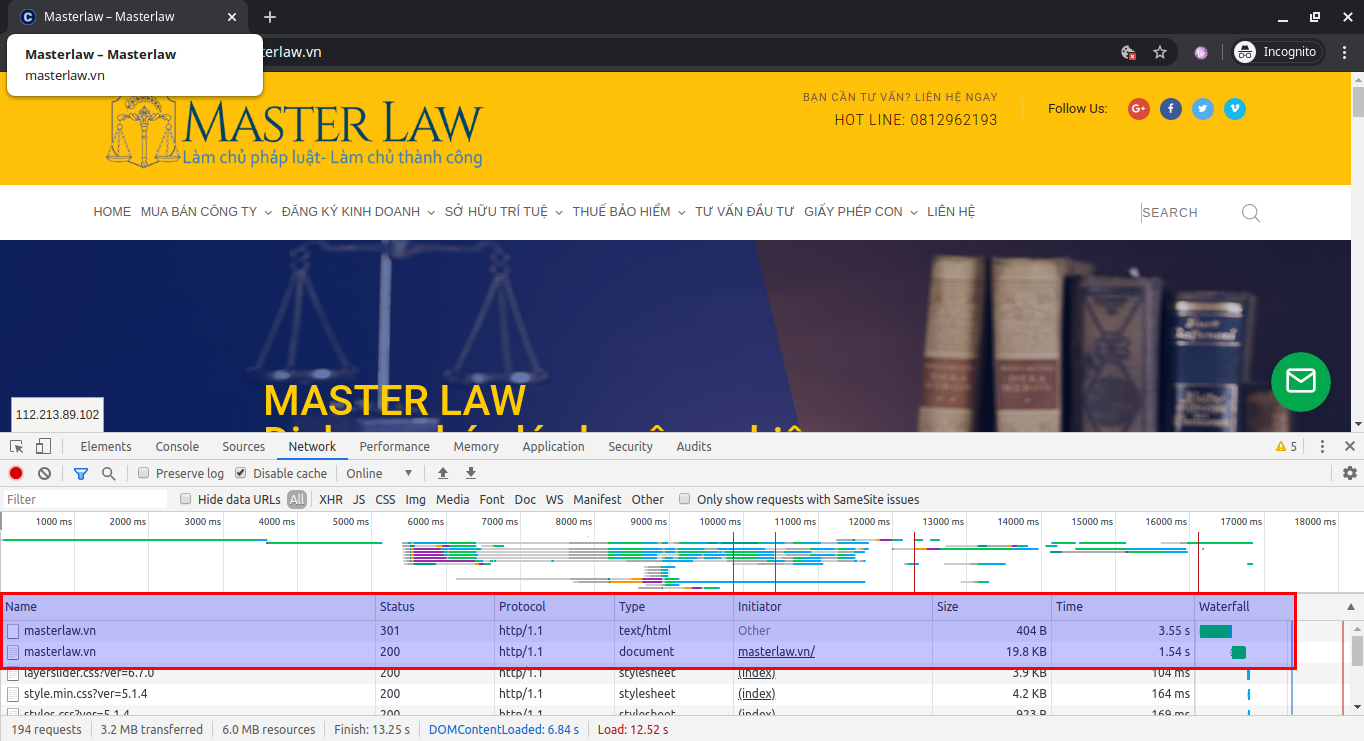Select the masterlaw.vn 301 request row
The image size is (1364, 741).
pyautogui.click(x=648, y=631)
